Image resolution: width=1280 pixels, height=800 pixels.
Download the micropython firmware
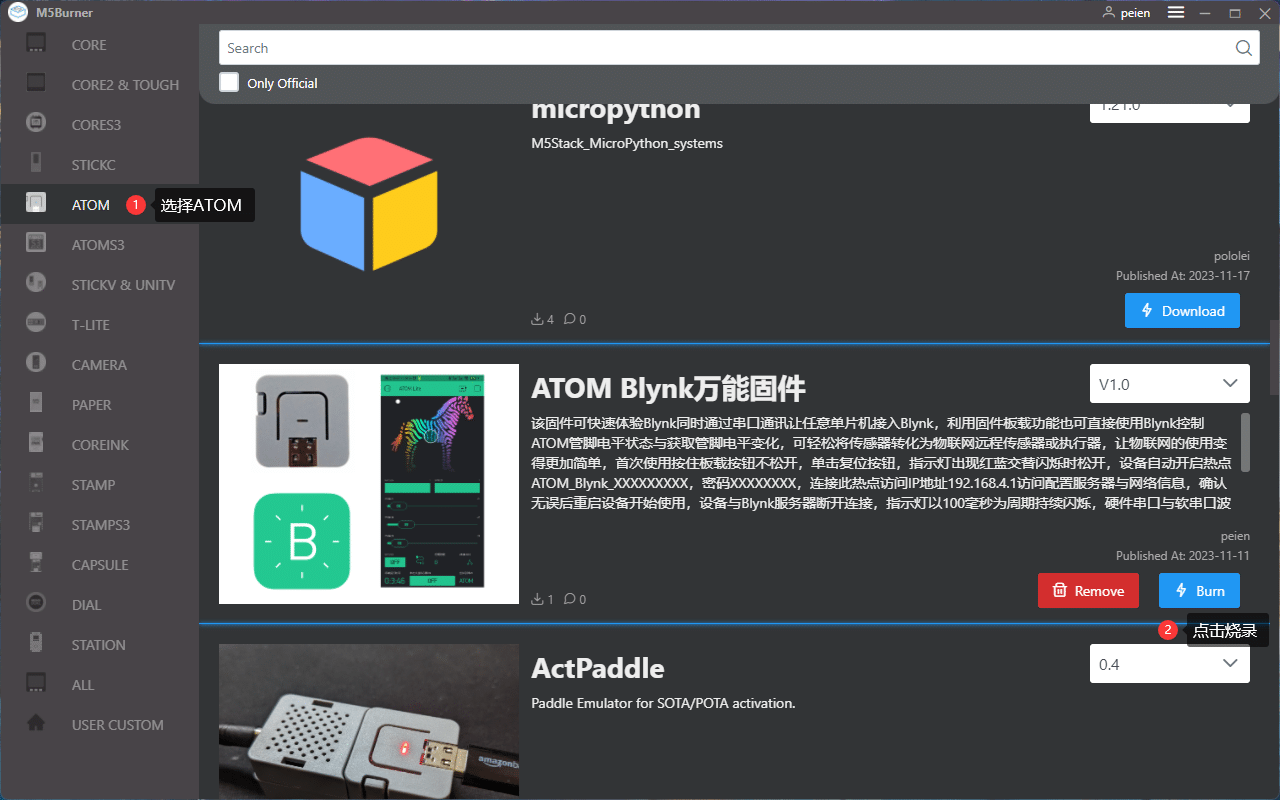(1182, 310)
